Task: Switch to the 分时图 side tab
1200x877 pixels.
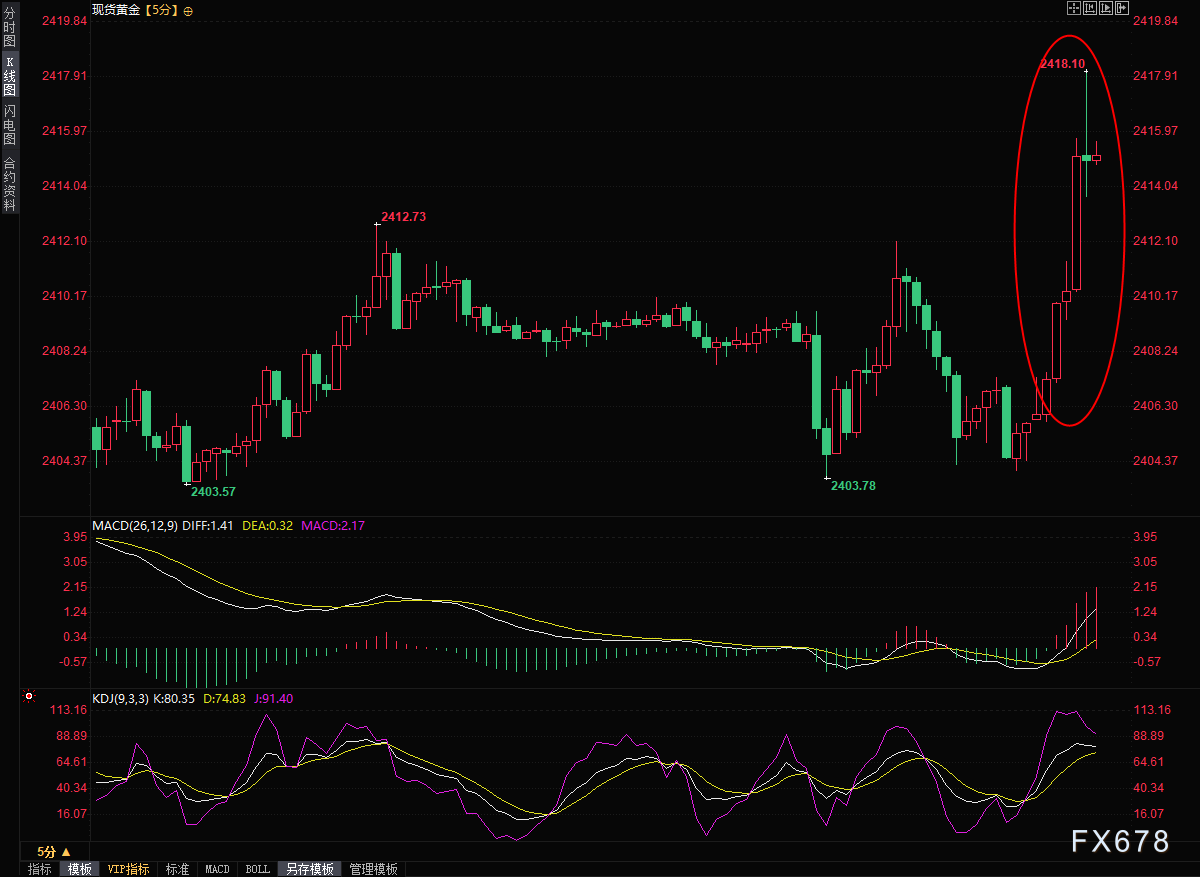Action: [9, 27]
